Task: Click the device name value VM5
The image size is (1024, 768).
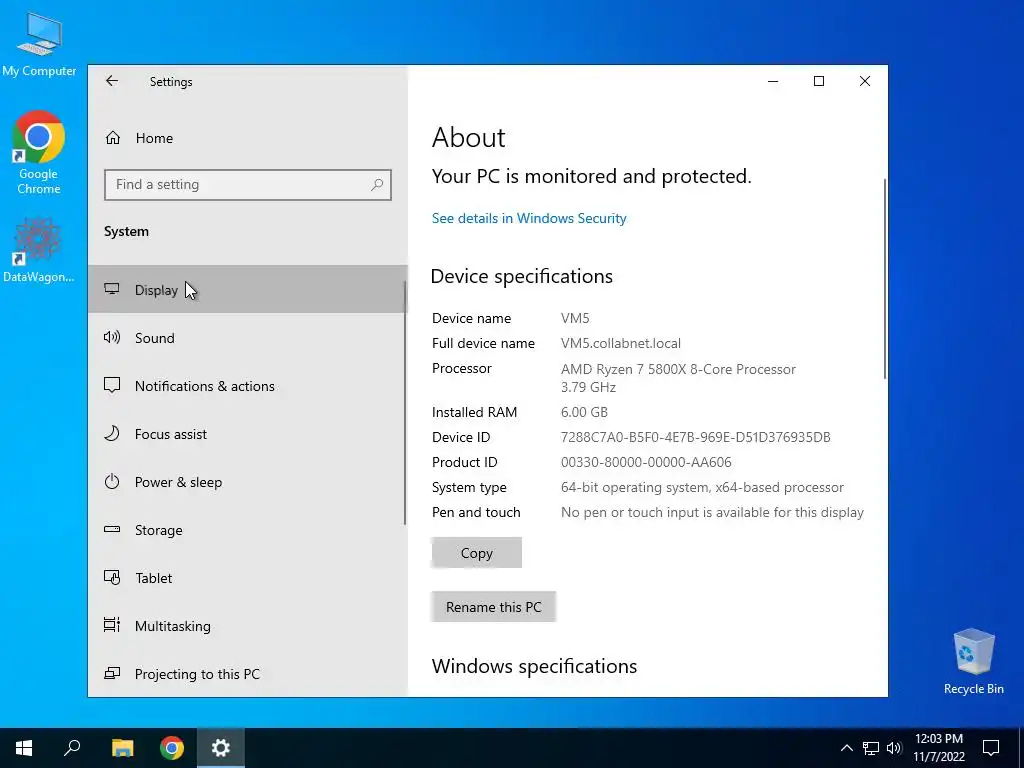Action: point(575,318)
